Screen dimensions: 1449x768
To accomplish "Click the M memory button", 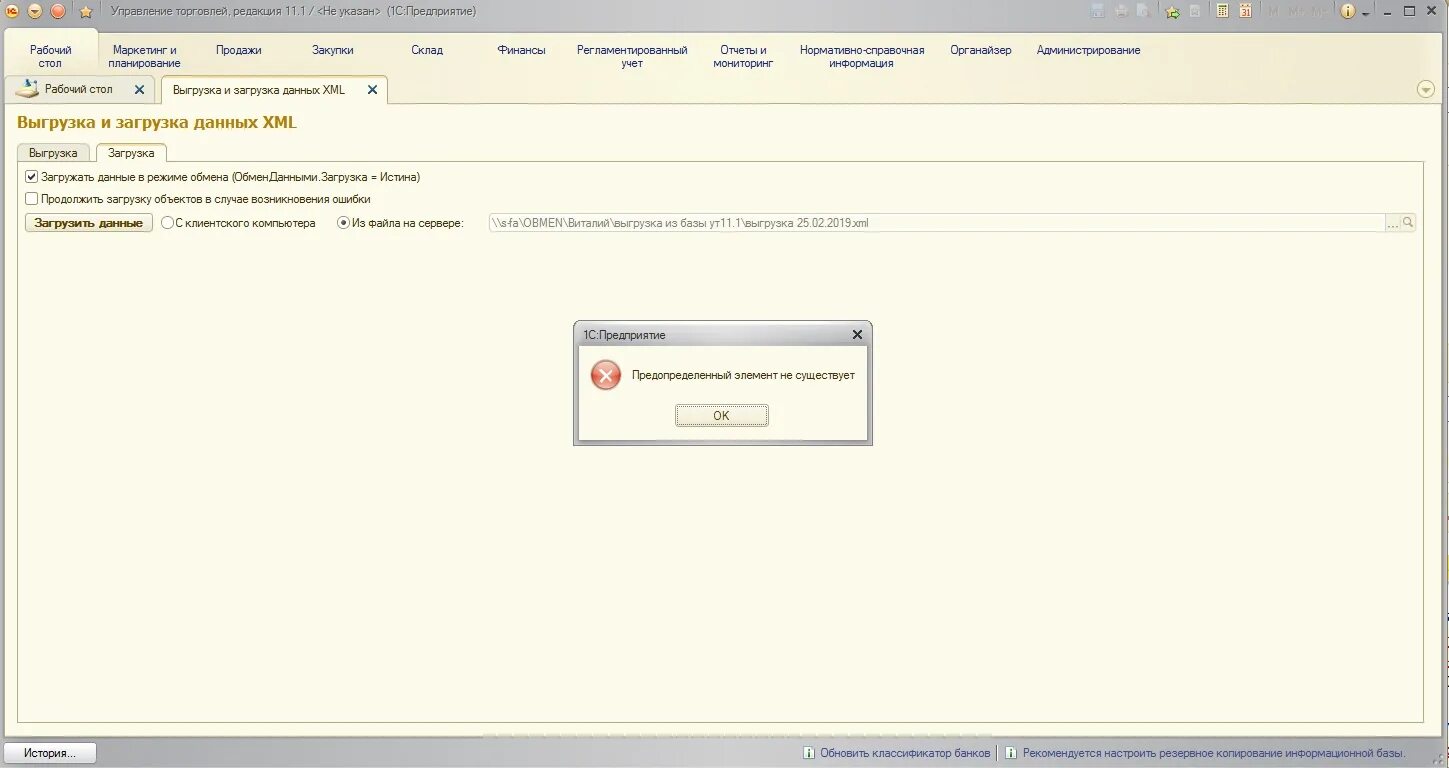I will coord(1273,11).
